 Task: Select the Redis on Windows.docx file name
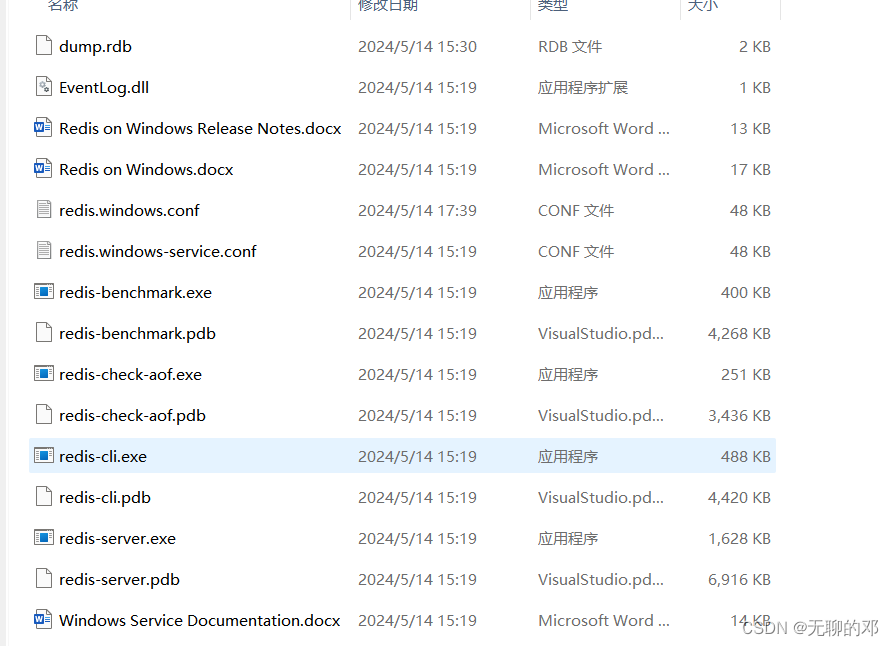(146, 169)
